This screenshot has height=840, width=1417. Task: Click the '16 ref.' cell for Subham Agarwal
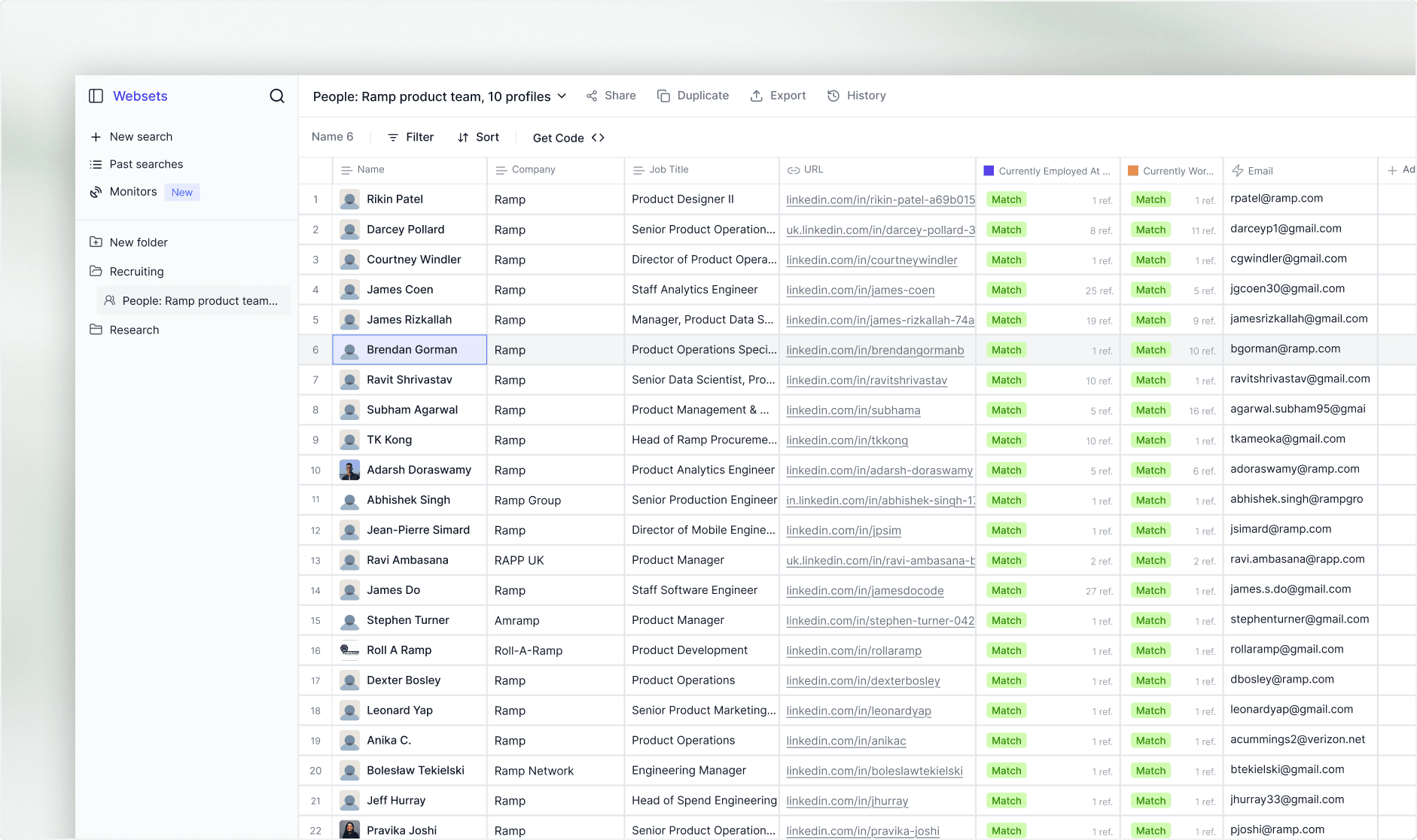click(1202, 411)
